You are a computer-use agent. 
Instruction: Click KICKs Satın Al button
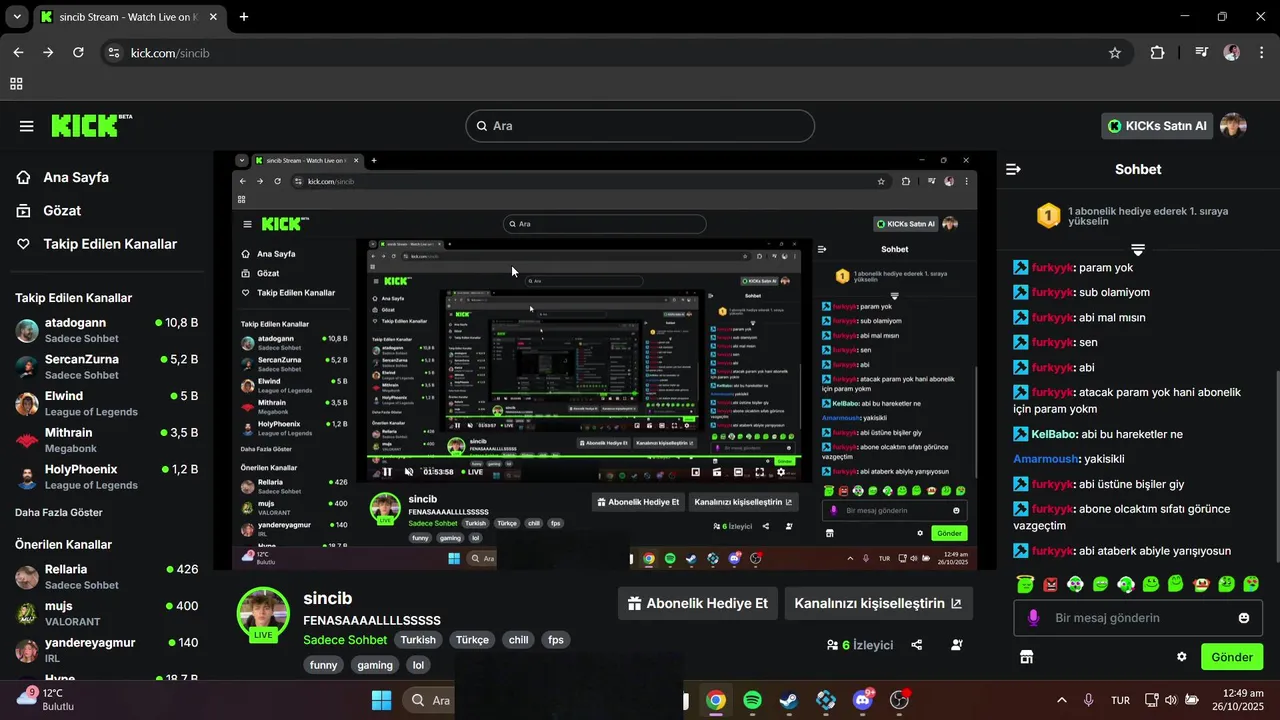tap(1157, 126)
